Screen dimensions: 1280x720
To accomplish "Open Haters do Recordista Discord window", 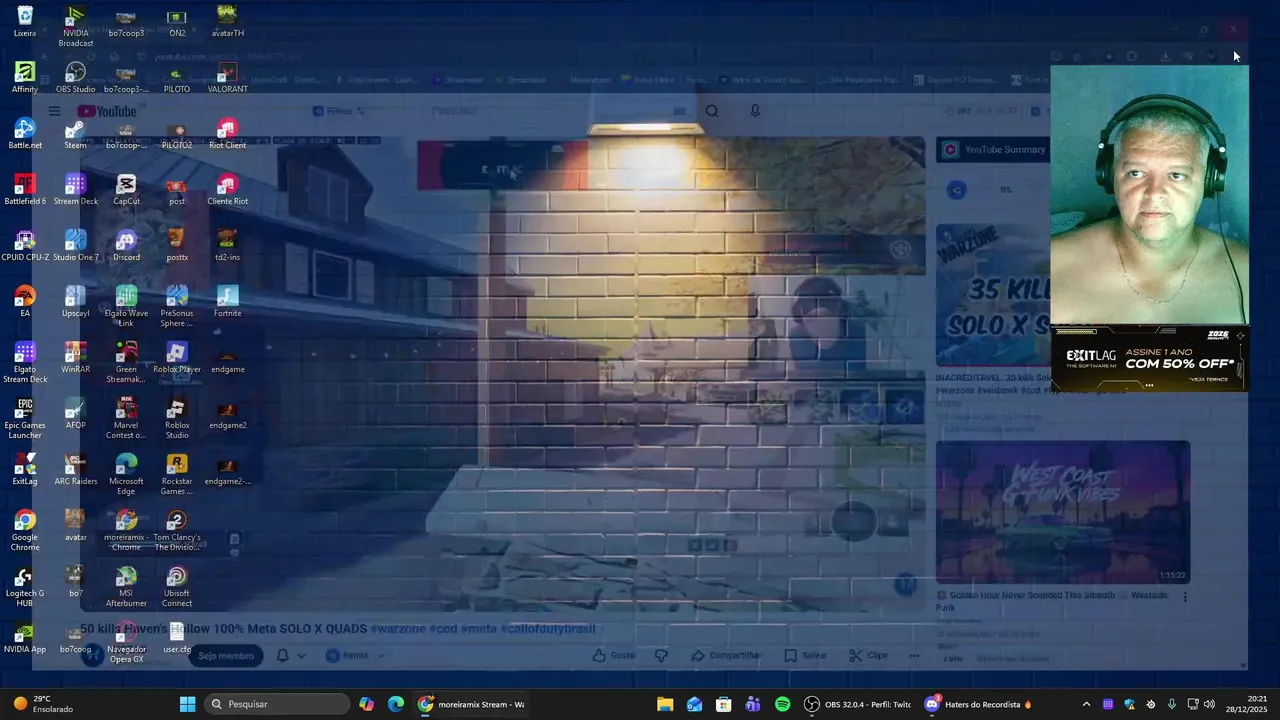I will 978,704.
